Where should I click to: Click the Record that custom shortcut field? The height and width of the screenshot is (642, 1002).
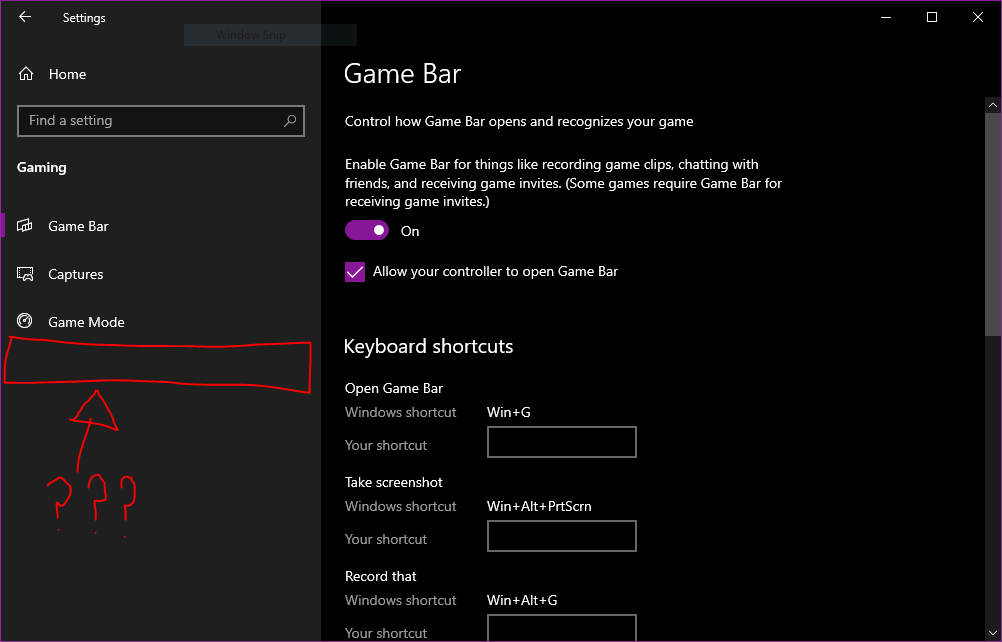[562, 627]
